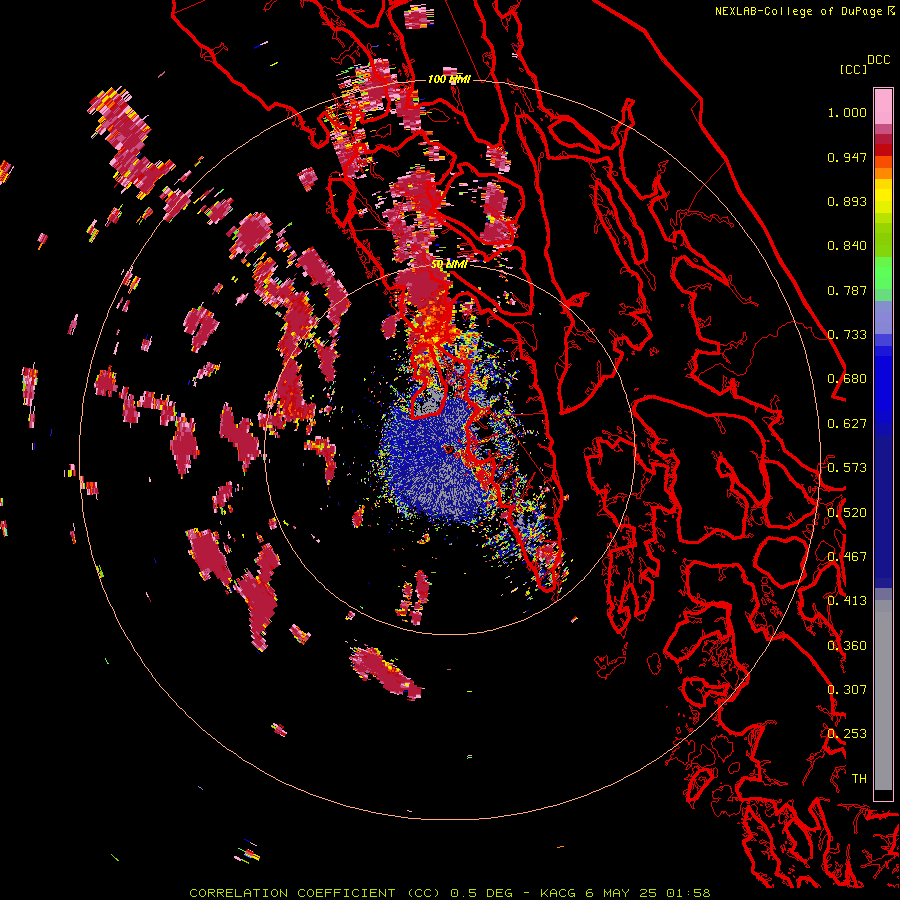Click the 0.467 scale value

point(847,557)
